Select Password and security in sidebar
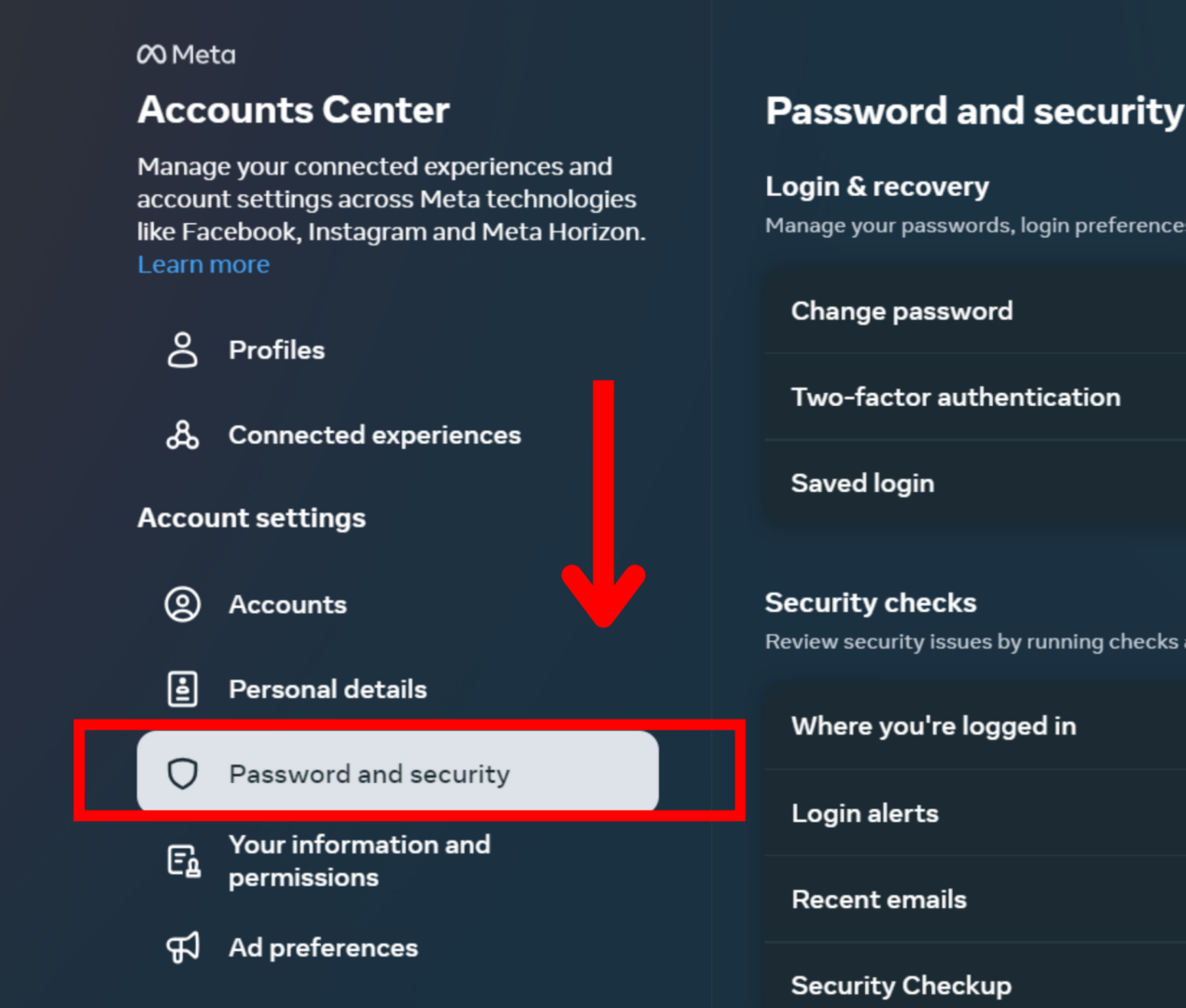 click(x=370, y=774)
